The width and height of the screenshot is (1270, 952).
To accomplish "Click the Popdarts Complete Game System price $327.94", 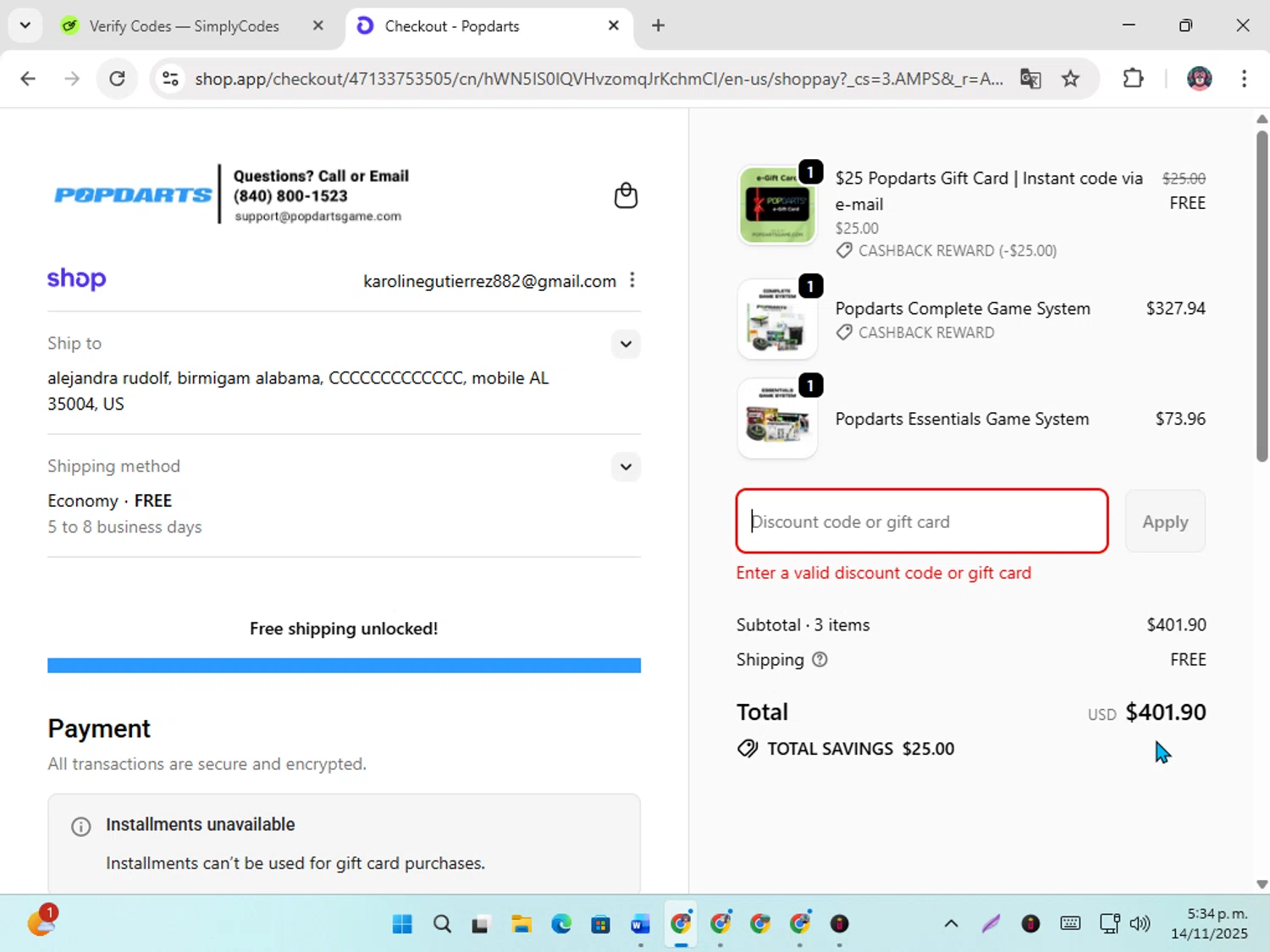I will 1175,309.
